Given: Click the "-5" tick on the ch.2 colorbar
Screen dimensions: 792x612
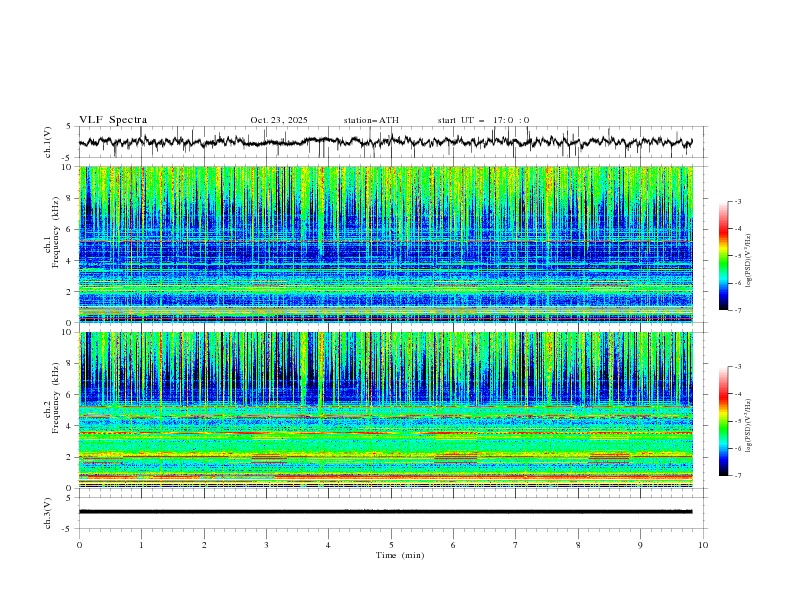Looking at the screenshot, I should tap(738, 421).
